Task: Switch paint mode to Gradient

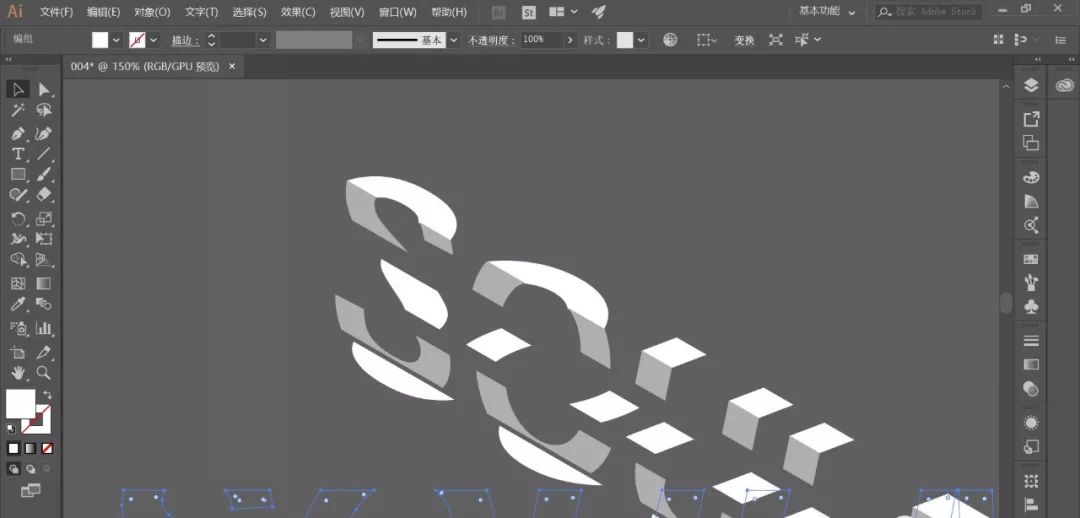Action: [x=30, y=448]
